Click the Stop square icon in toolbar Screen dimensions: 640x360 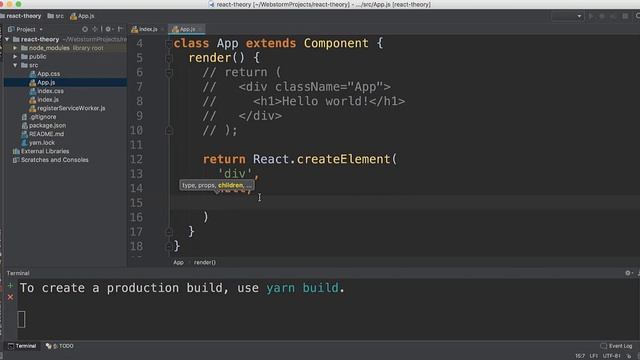pyautogui.click(x=625, y=16)
